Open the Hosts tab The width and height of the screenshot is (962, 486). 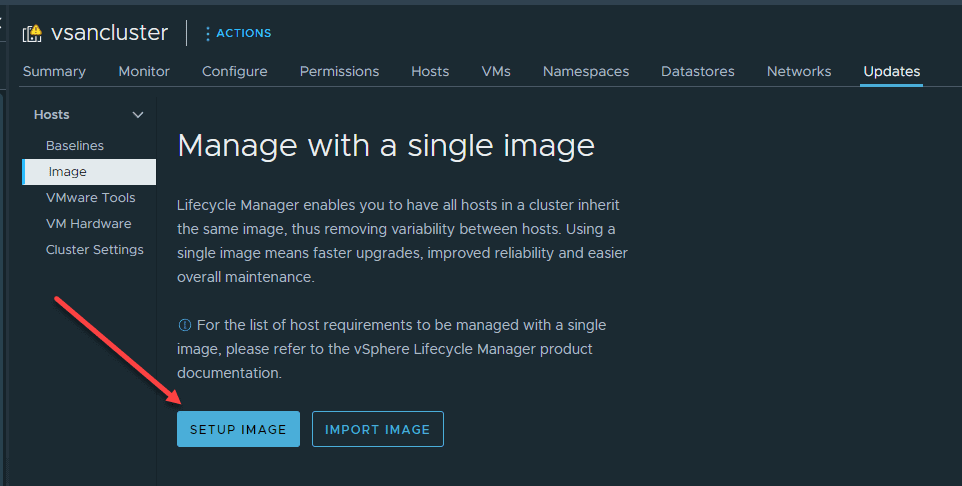(x=430, y=71)
